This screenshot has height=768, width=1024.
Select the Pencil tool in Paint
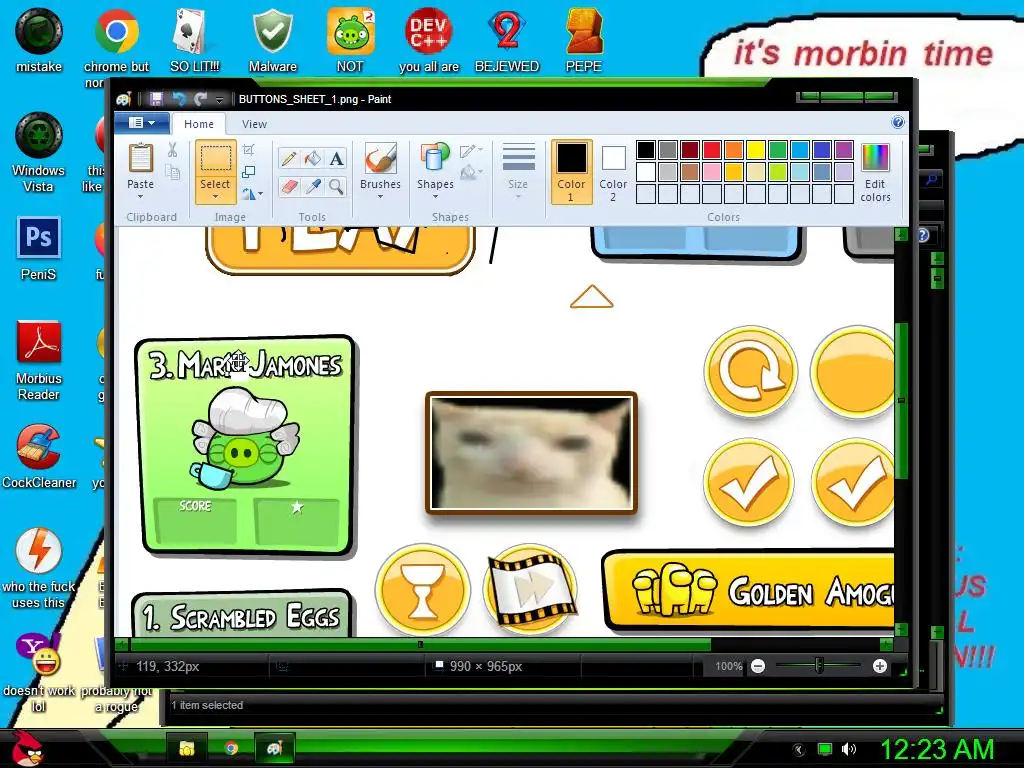click(289, 159)
